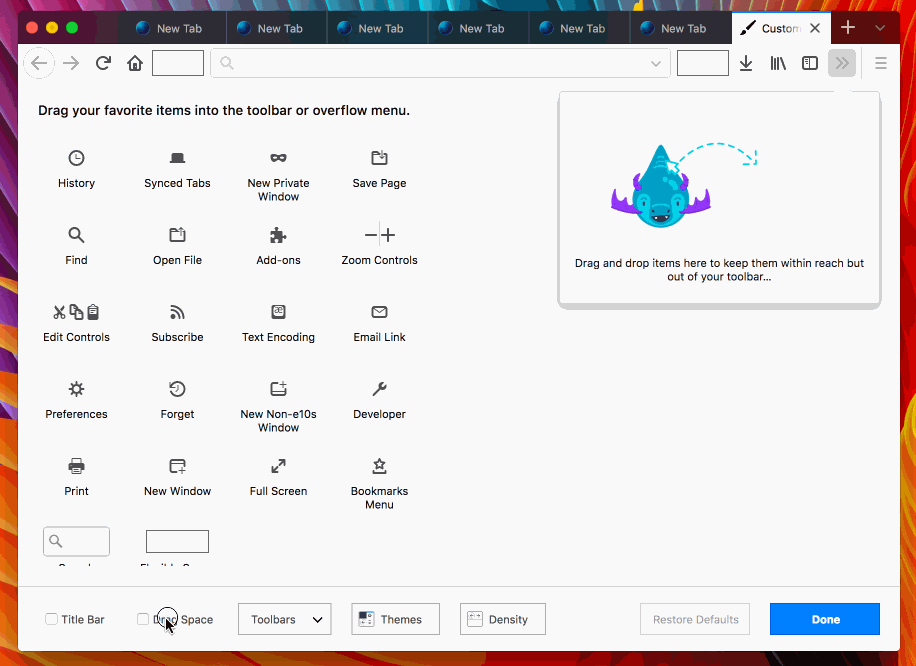Click the Open File icon
This screenshot has height=666, width=916.
coord(178,235)
